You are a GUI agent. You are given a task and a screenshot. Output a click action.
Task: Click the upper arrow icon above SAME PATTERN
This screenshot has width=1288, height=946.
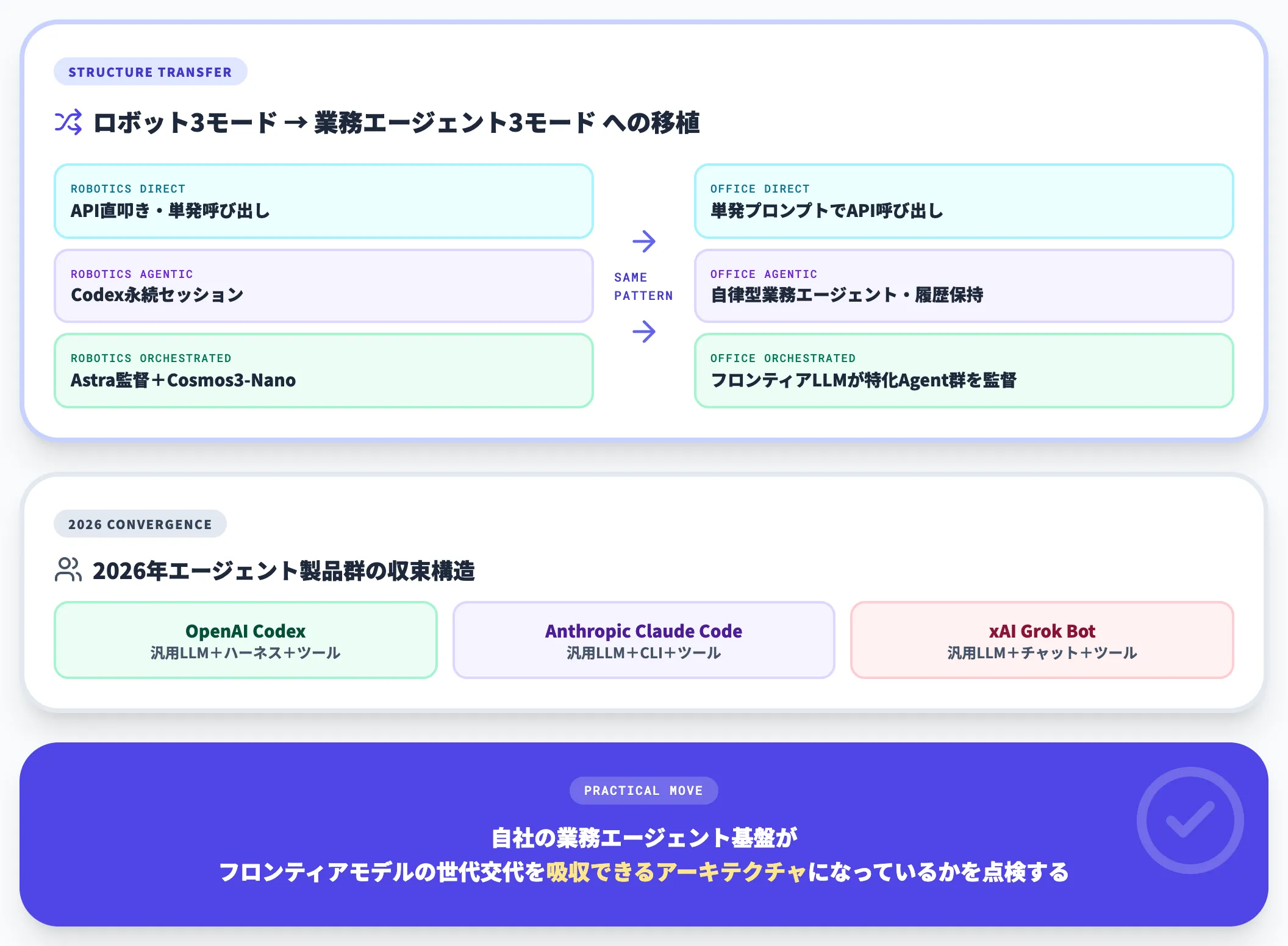(x=643, y=241)
